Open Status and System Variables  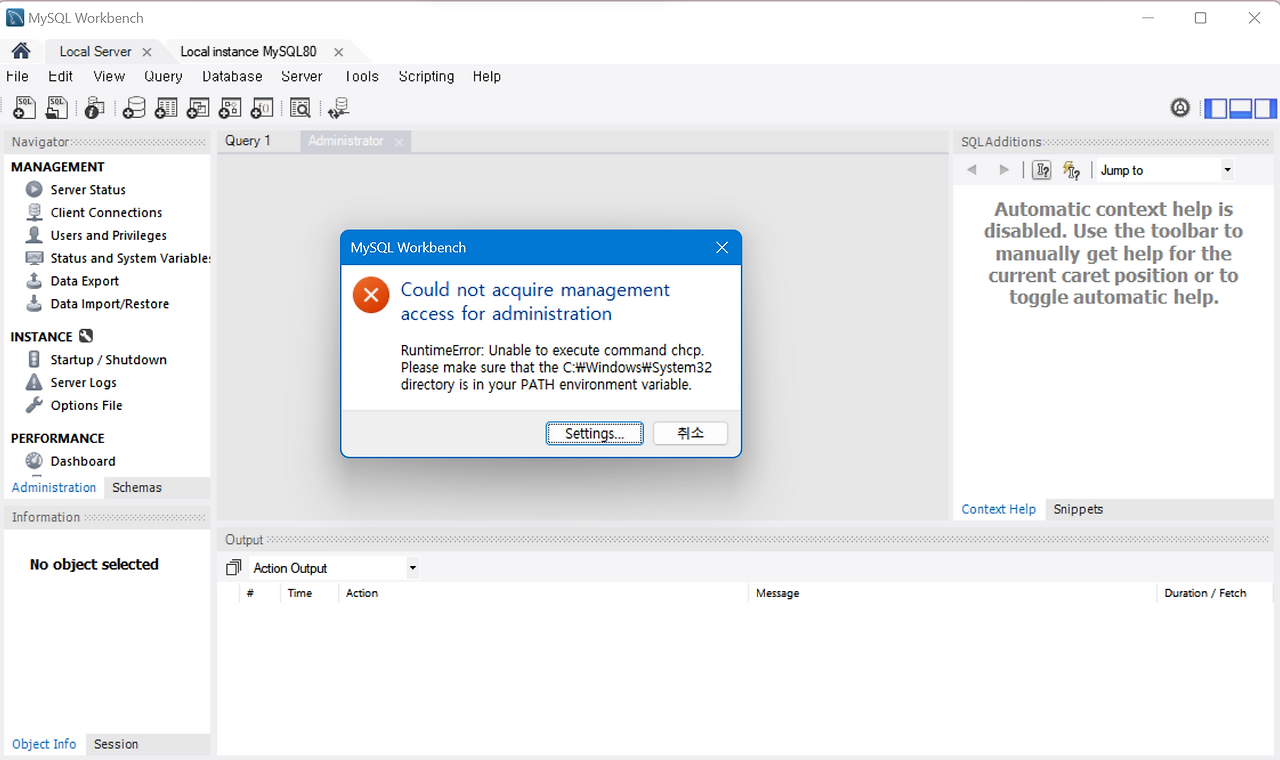[130, 259]
